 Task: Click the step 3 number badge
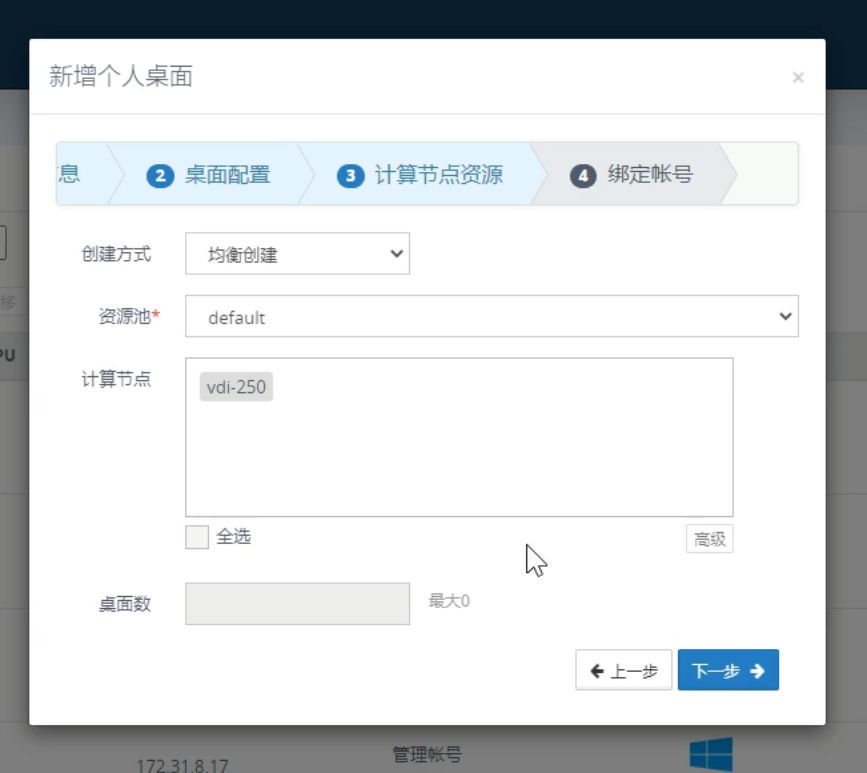(x=349, y=176)
